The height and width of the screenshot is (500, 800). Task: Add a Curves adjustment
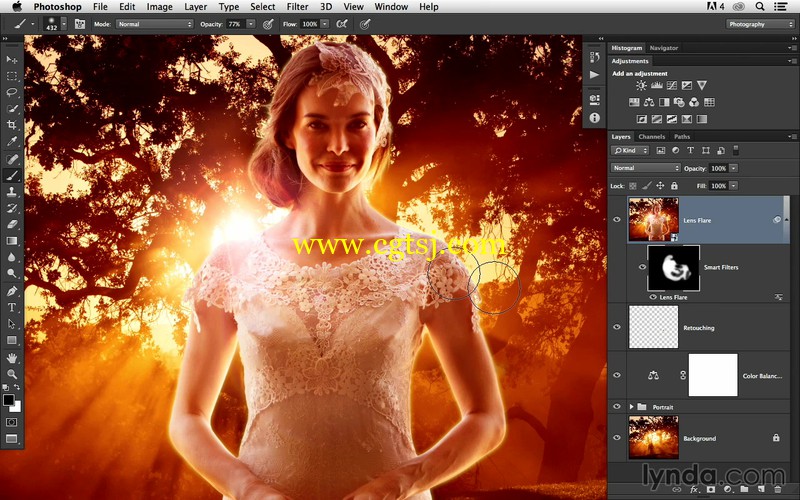tap(672, 86)
